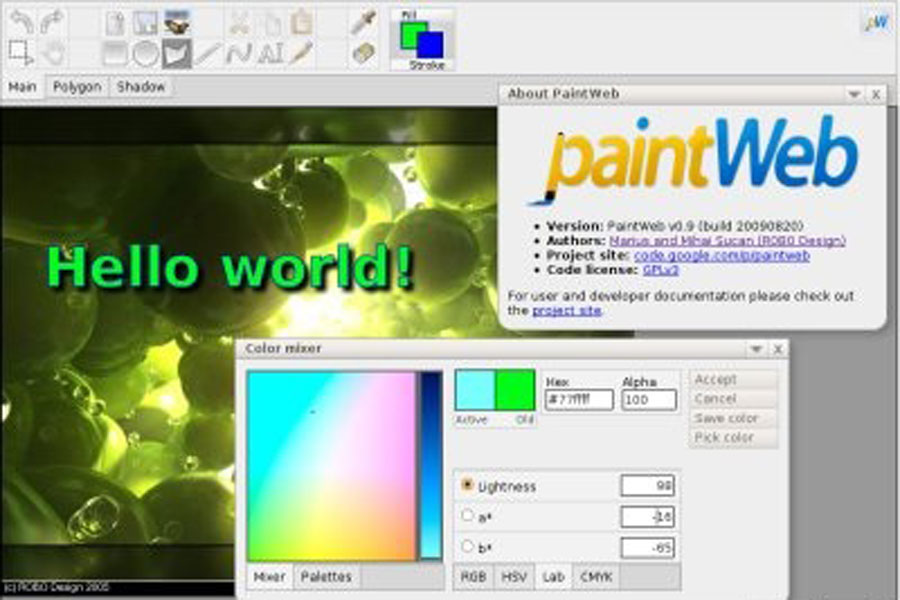Click the Copy selection icon

pos(270,23)
